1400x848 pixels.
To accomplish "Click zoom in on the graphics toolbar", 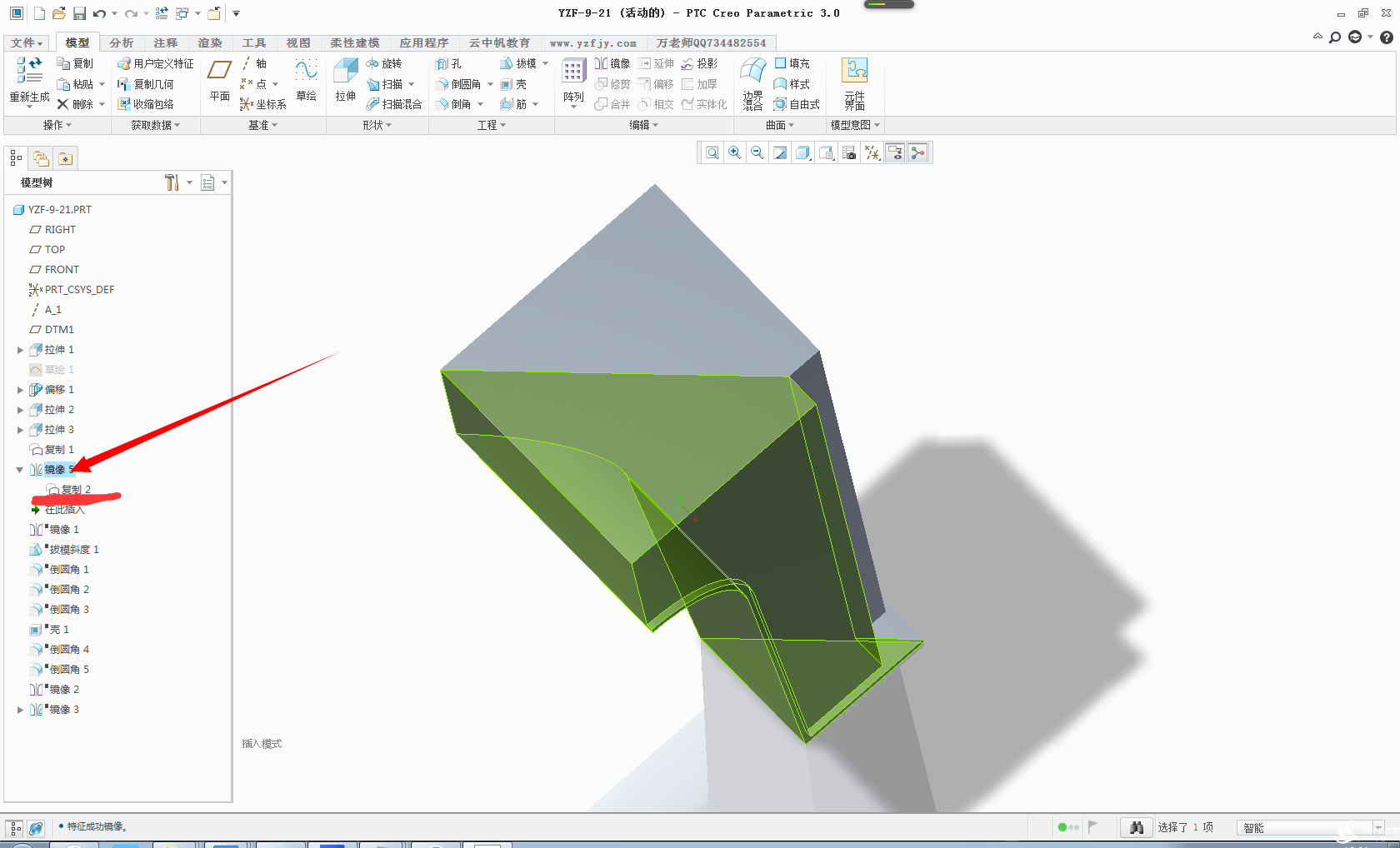I will point(735,152).
